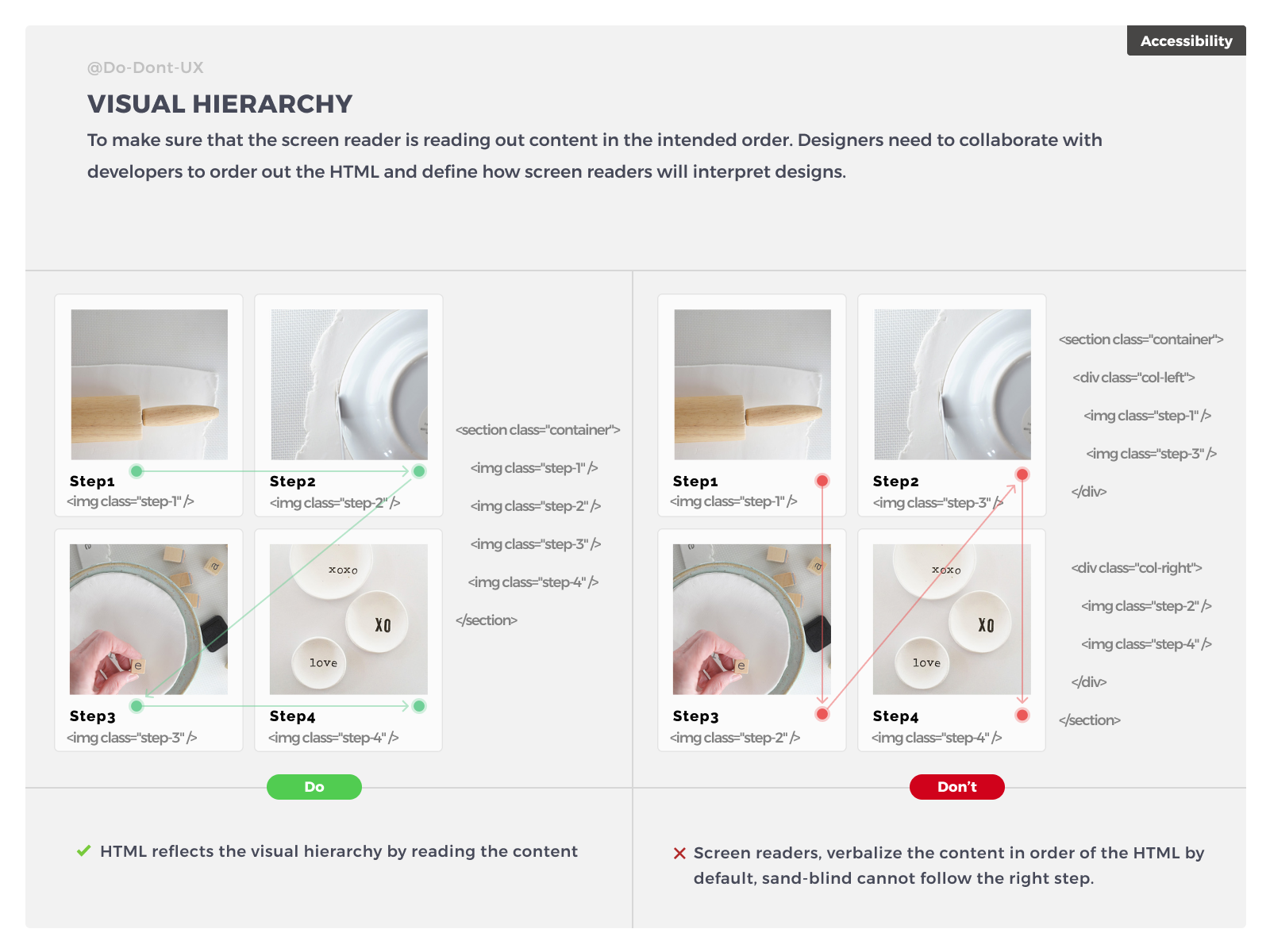Viewport: 1270px width, 952px height.
Task: Click the red X beside "Screen readers"
Action: 679,854
